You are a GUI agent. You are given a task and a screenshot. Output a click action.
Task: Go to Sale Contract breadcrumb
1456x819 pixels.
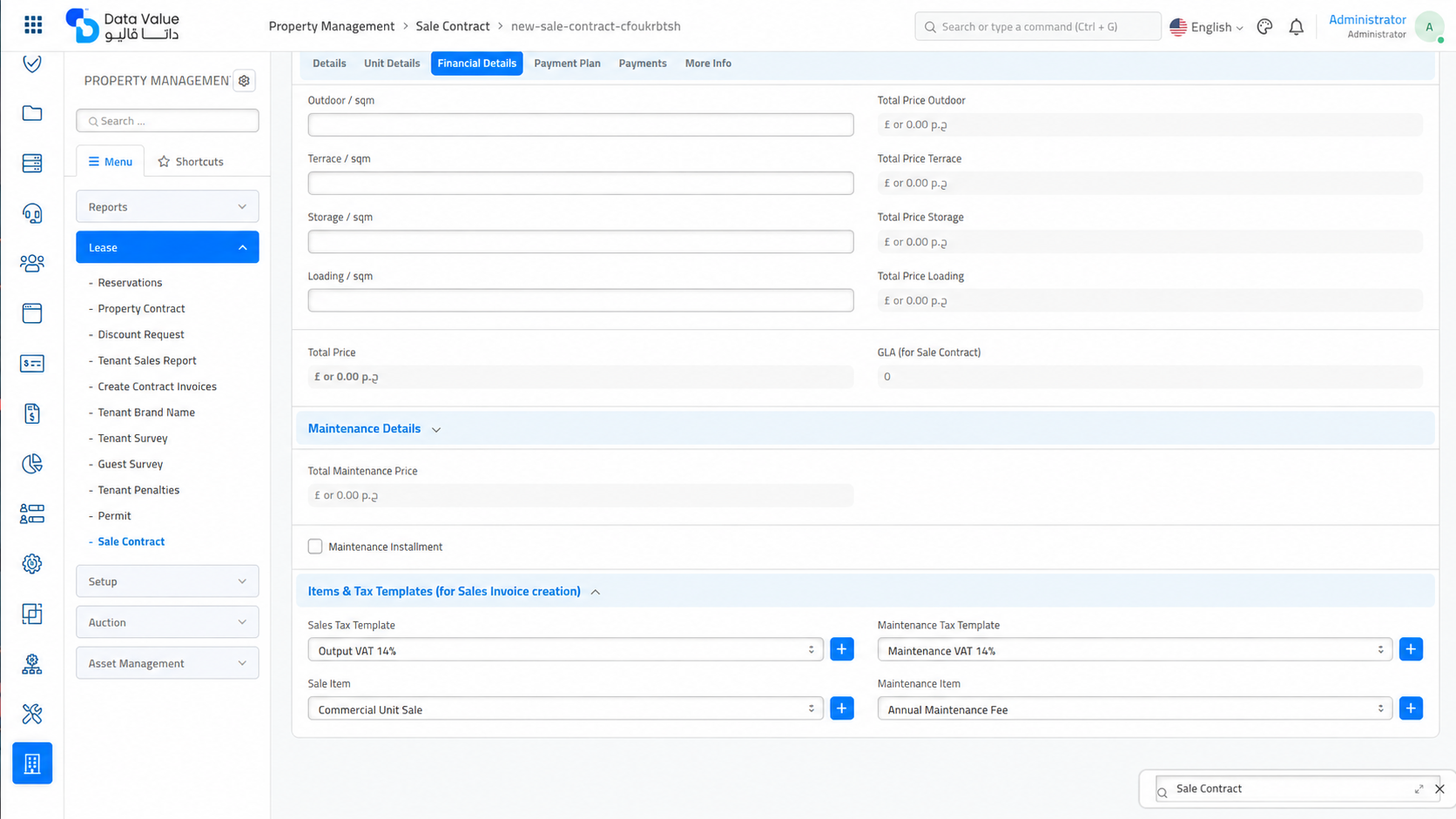coord(453,26)
